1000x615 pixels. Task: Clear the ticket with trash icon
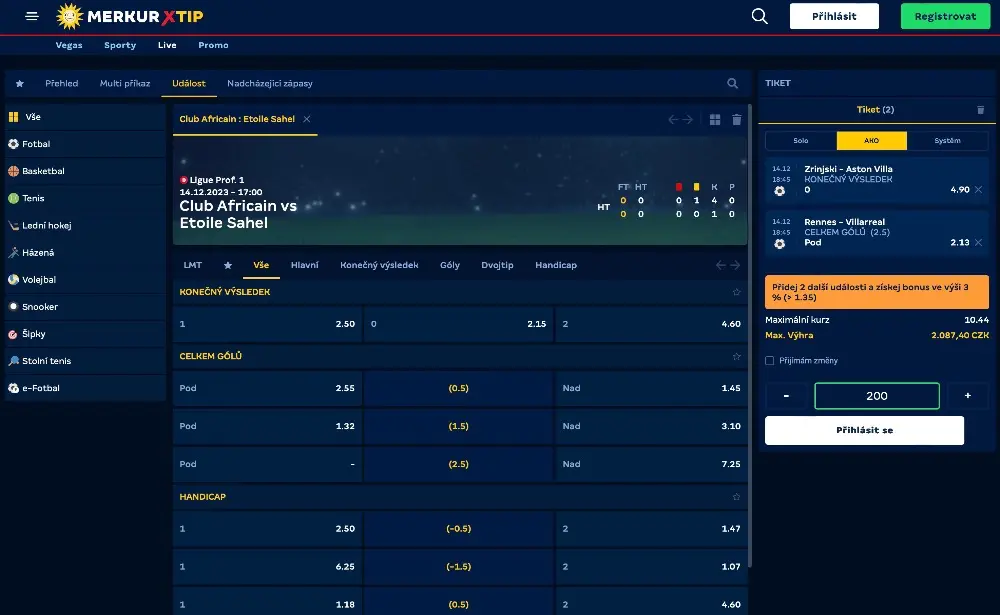coord(981,110)
